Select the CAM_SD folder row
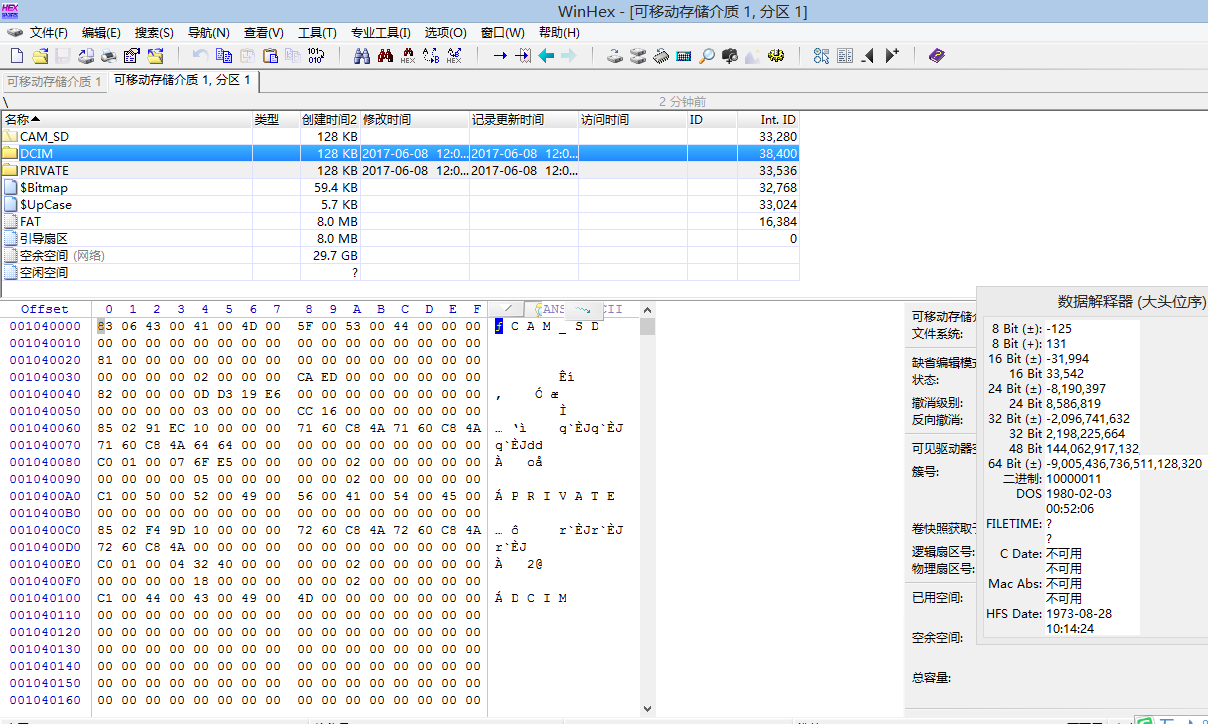The width and height of the screenshot is (1208, 724). [x=400, y=136]
